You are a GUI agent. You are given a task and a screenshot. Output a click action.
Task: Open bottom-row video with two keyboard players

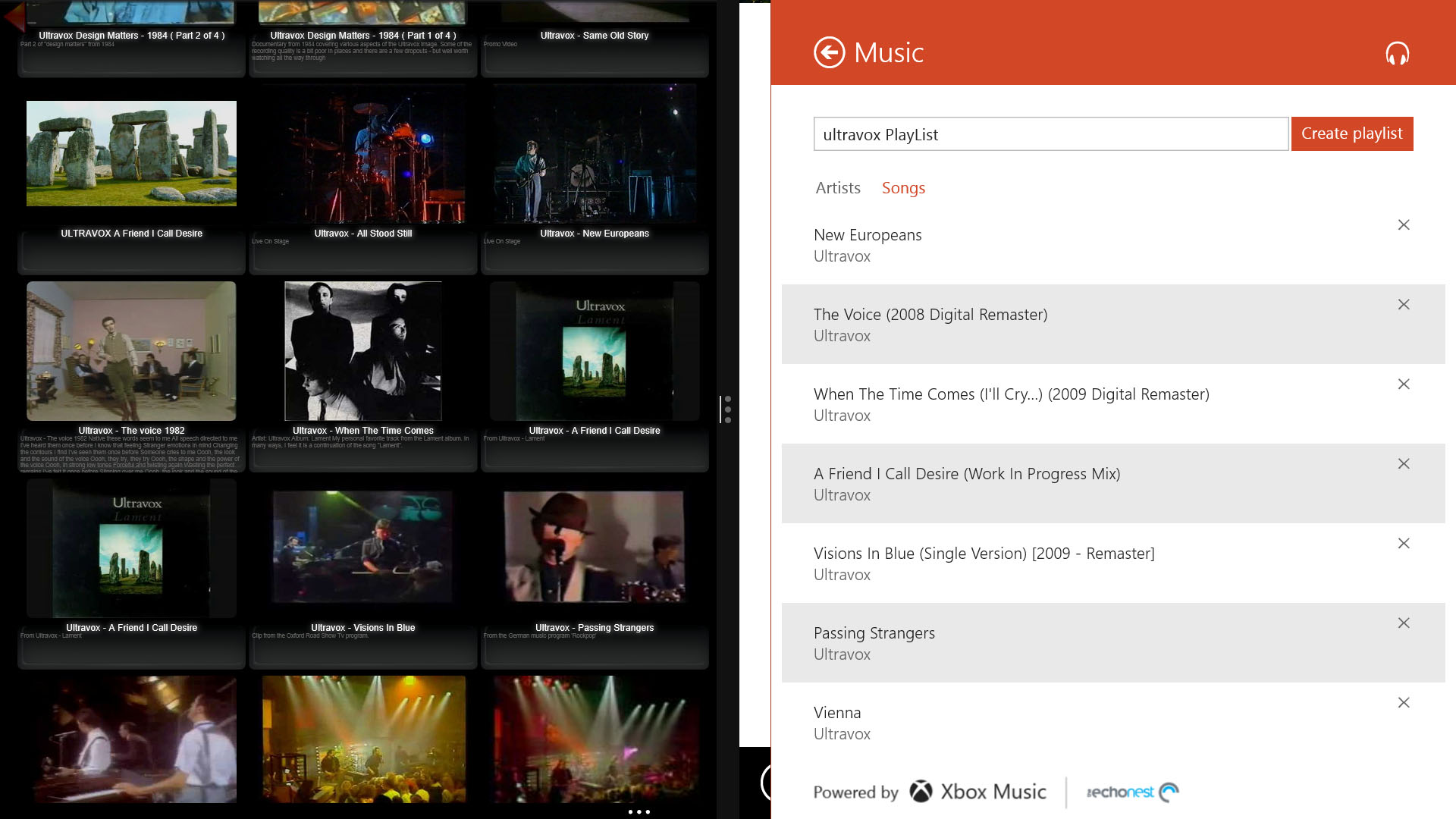(131, 739)
